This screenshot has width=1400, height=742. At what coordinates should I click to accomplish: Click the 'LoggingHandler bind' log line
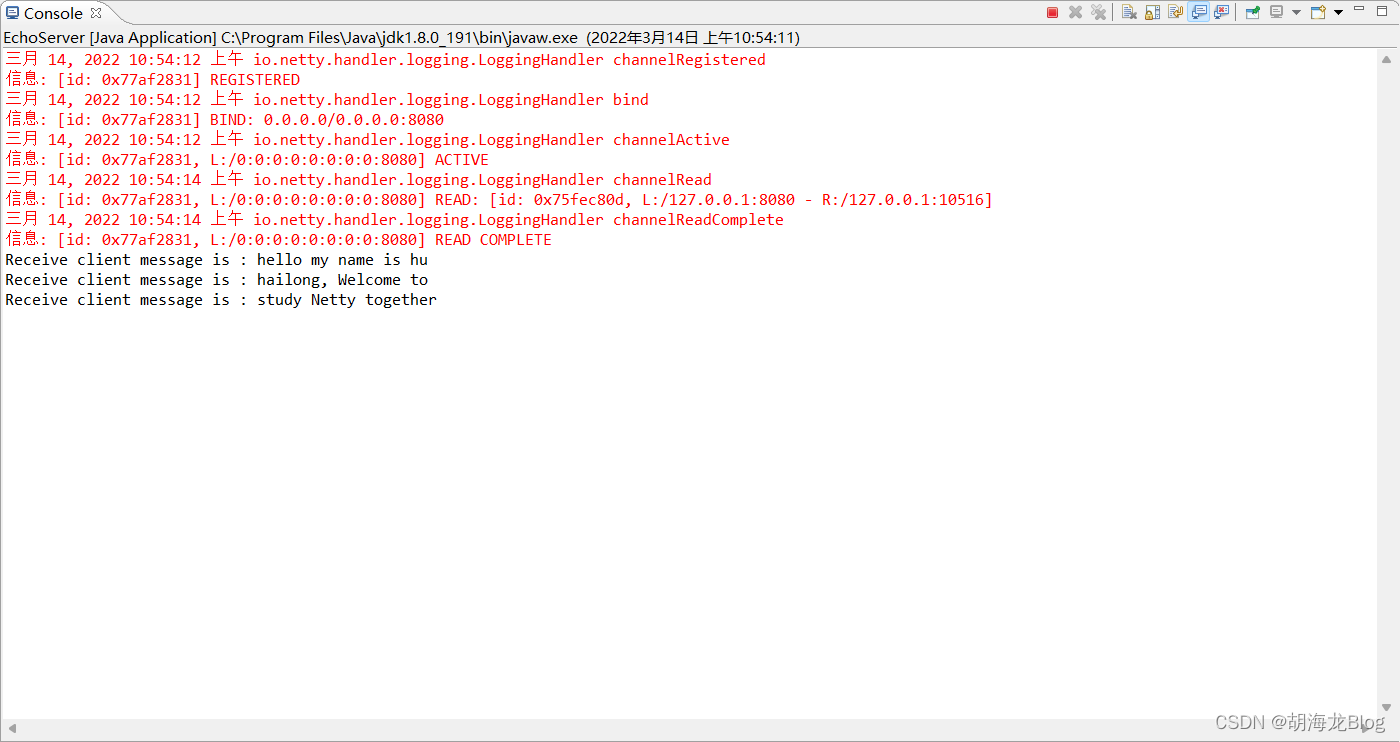tap(327, 99)
